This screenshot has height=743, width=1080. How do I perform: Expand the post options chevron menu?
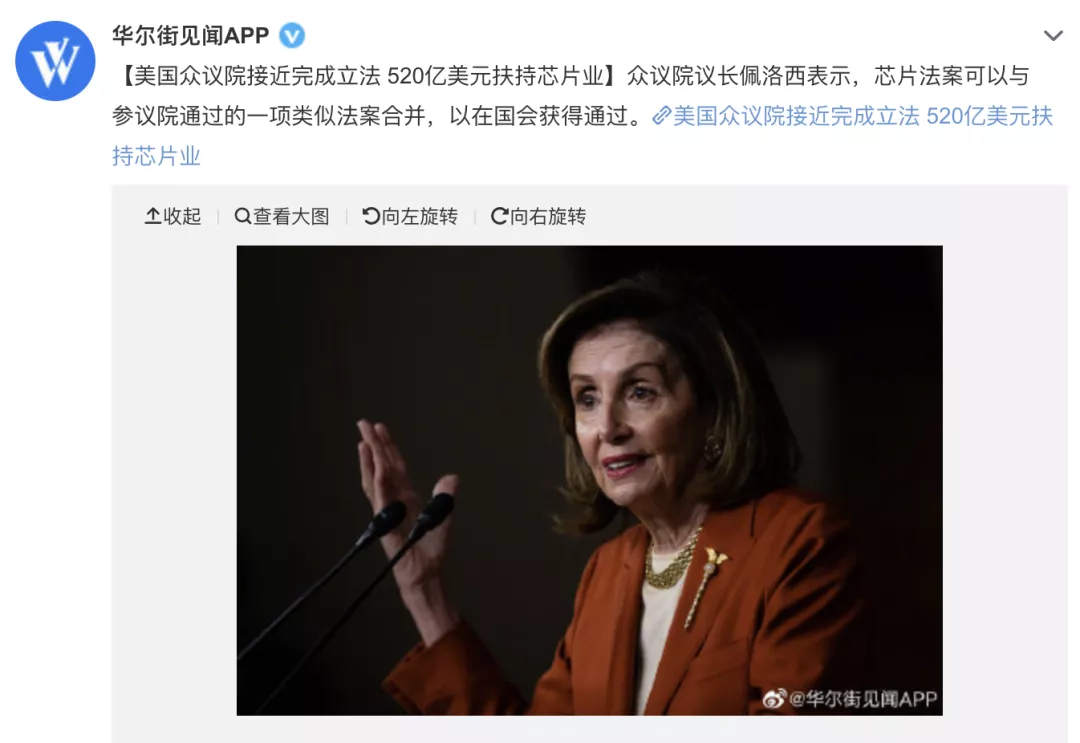pos(1053,35)
